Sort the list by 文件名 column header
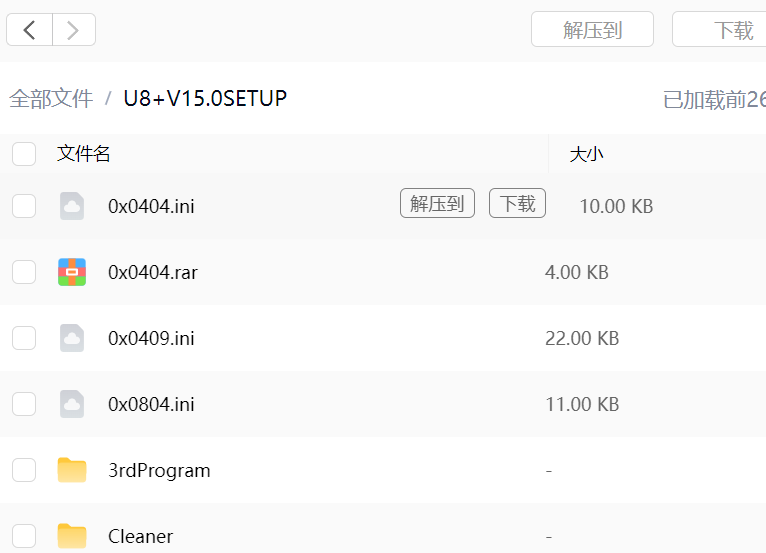766x553 pixels. (x=84, y=154)
